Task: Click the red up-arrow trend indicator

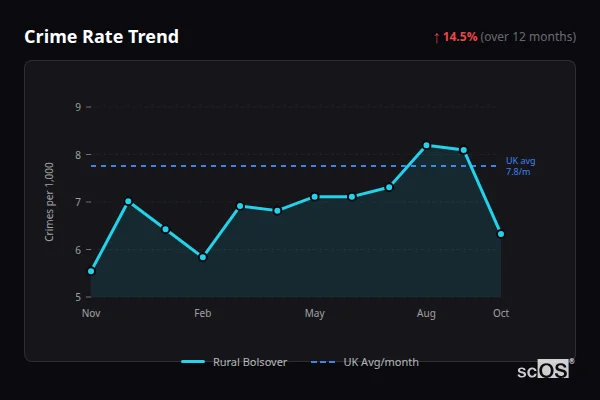Action: tap(436, 37)
